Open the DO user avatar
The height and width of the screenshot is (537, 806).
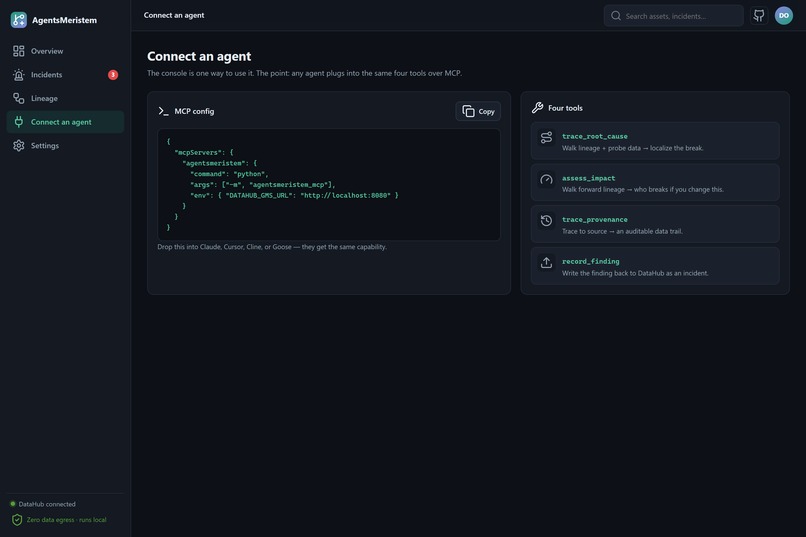click(x=783, y=15)
